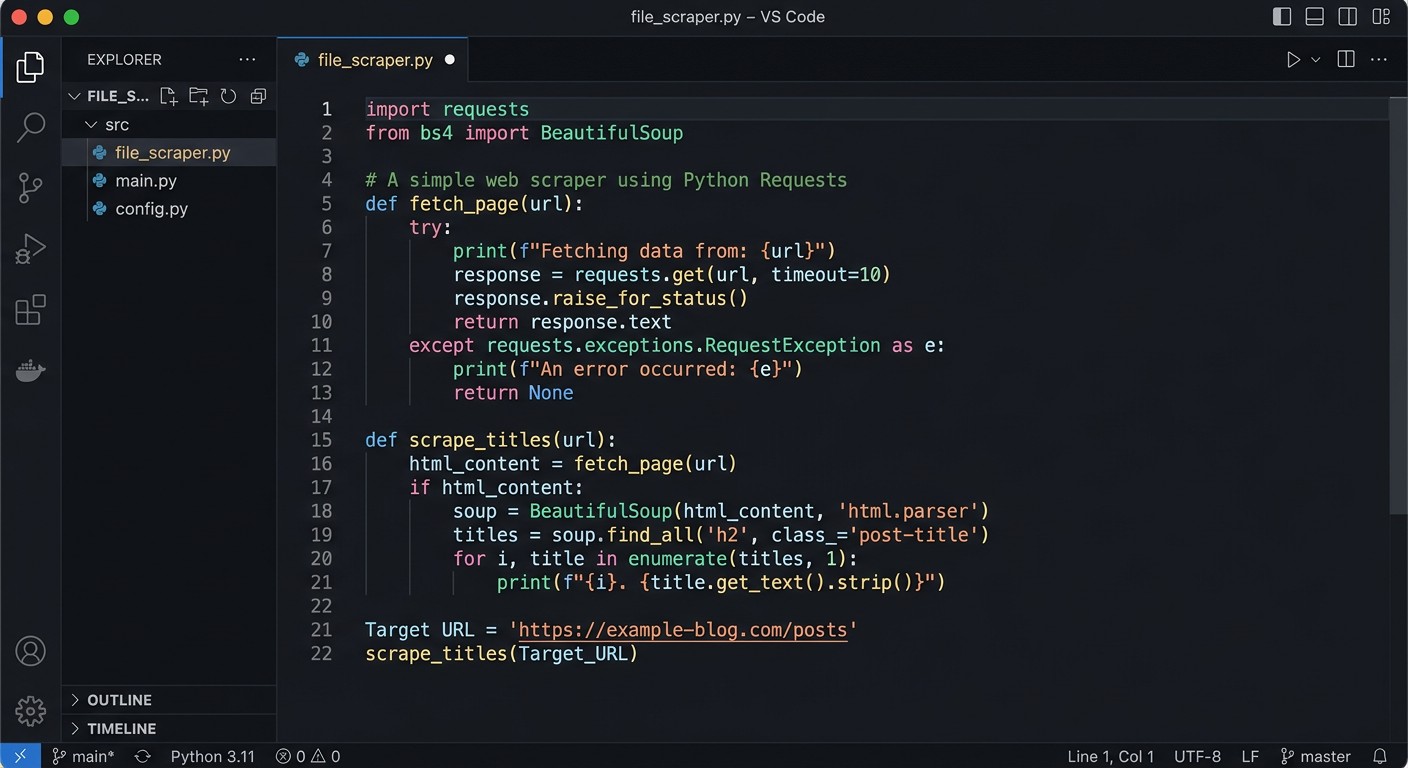Open notifications bell in status bar

point(1380,756)
